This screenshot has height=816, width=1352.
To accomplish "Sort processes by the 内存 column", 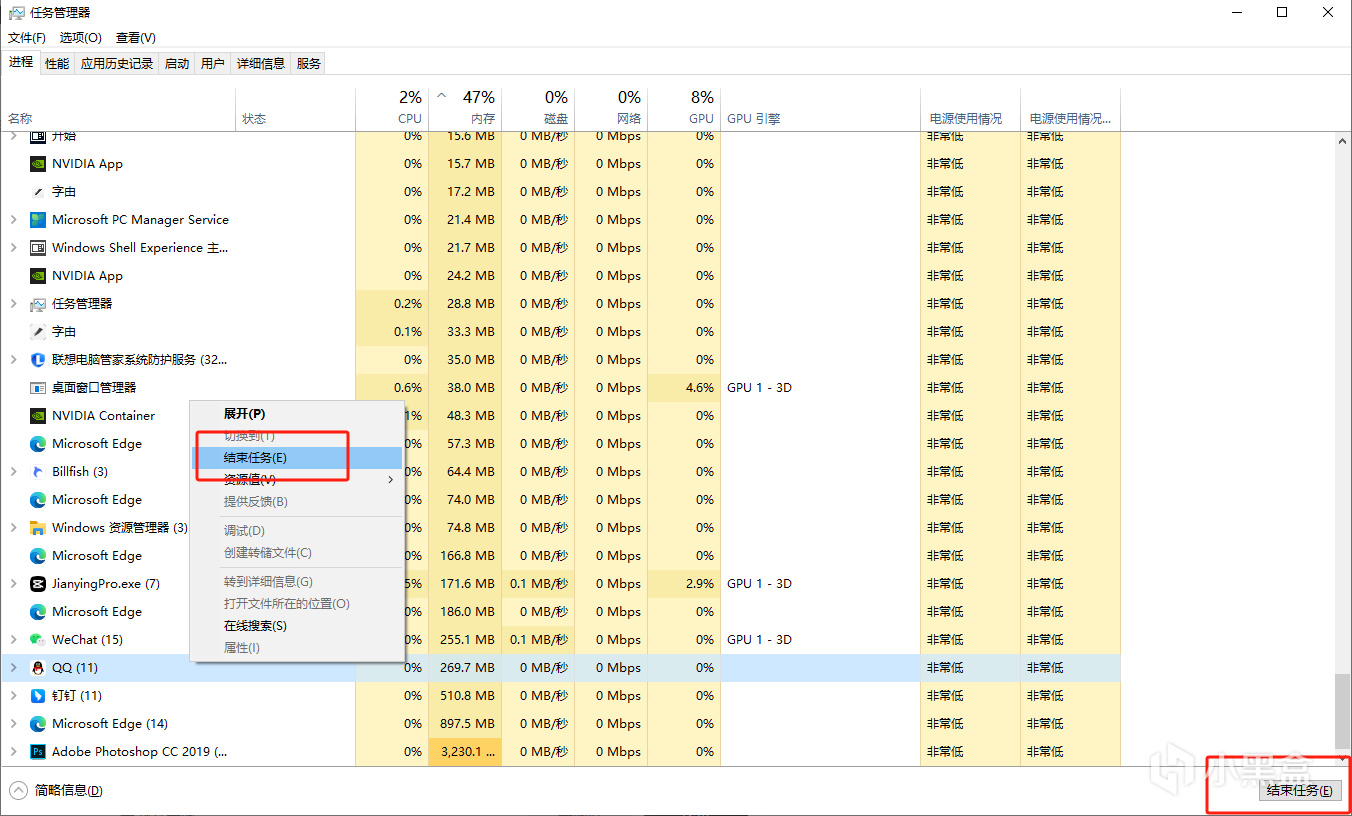I will click(465, 109).
